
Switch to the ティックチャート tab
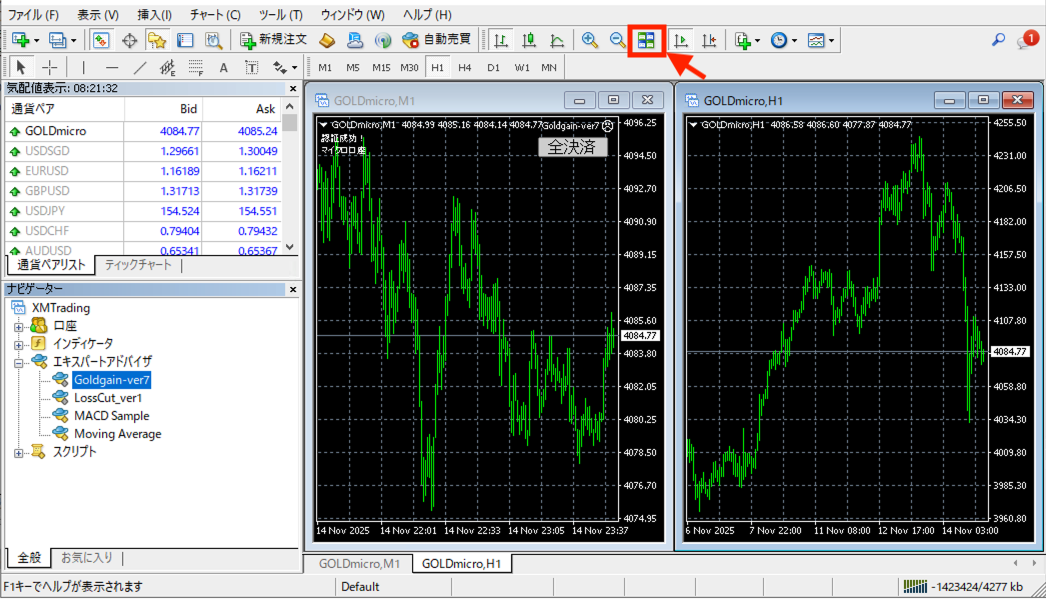(x=138, y=266)
